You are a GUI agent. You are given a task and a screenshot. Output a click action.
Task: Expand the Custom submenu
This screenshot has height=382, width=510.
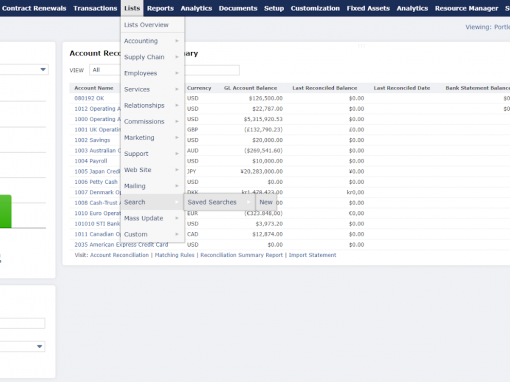tap(152, 234)
